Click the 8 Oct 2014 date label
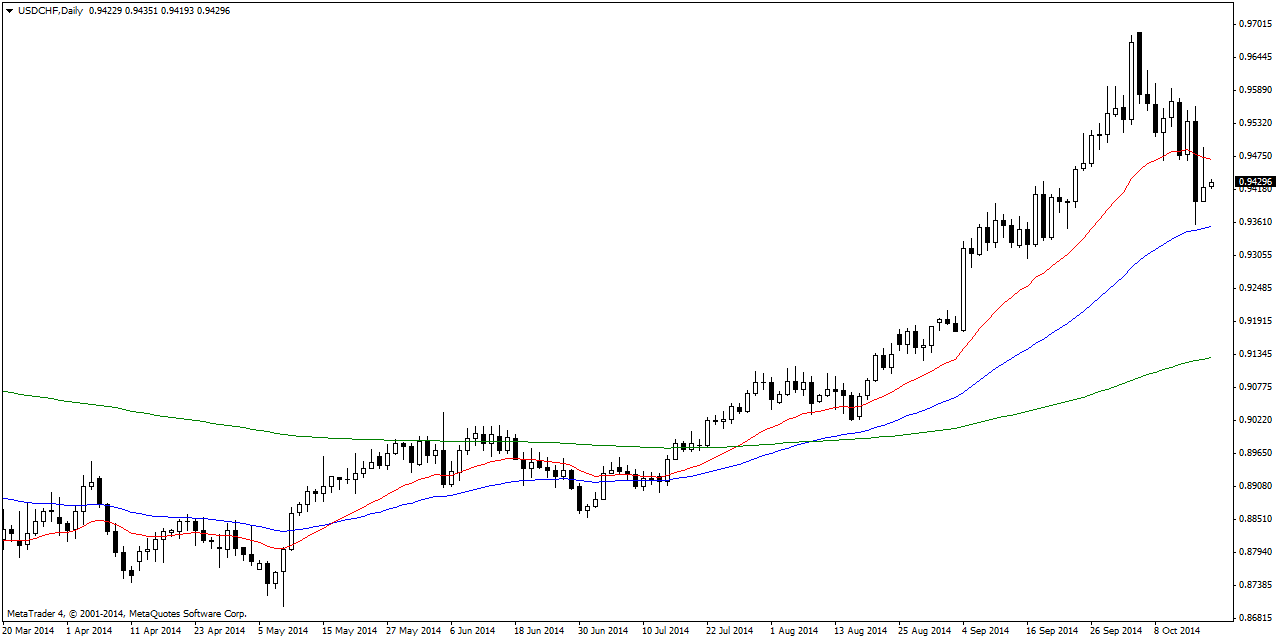Image resolution: width=1276 pixels, height=639 pixels. (x=1177, y=631)
